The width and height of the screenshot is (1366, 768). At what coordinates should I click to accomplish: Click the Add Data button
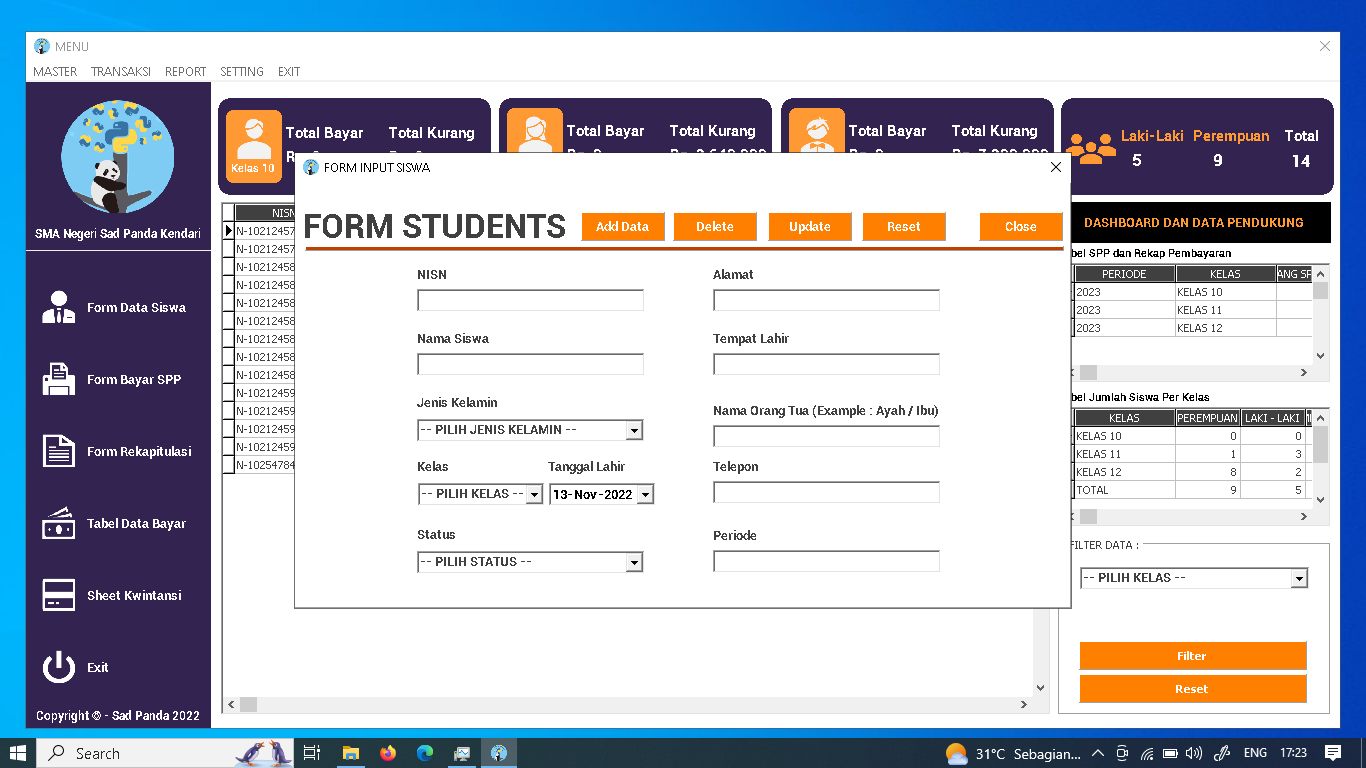coord(623,227)
